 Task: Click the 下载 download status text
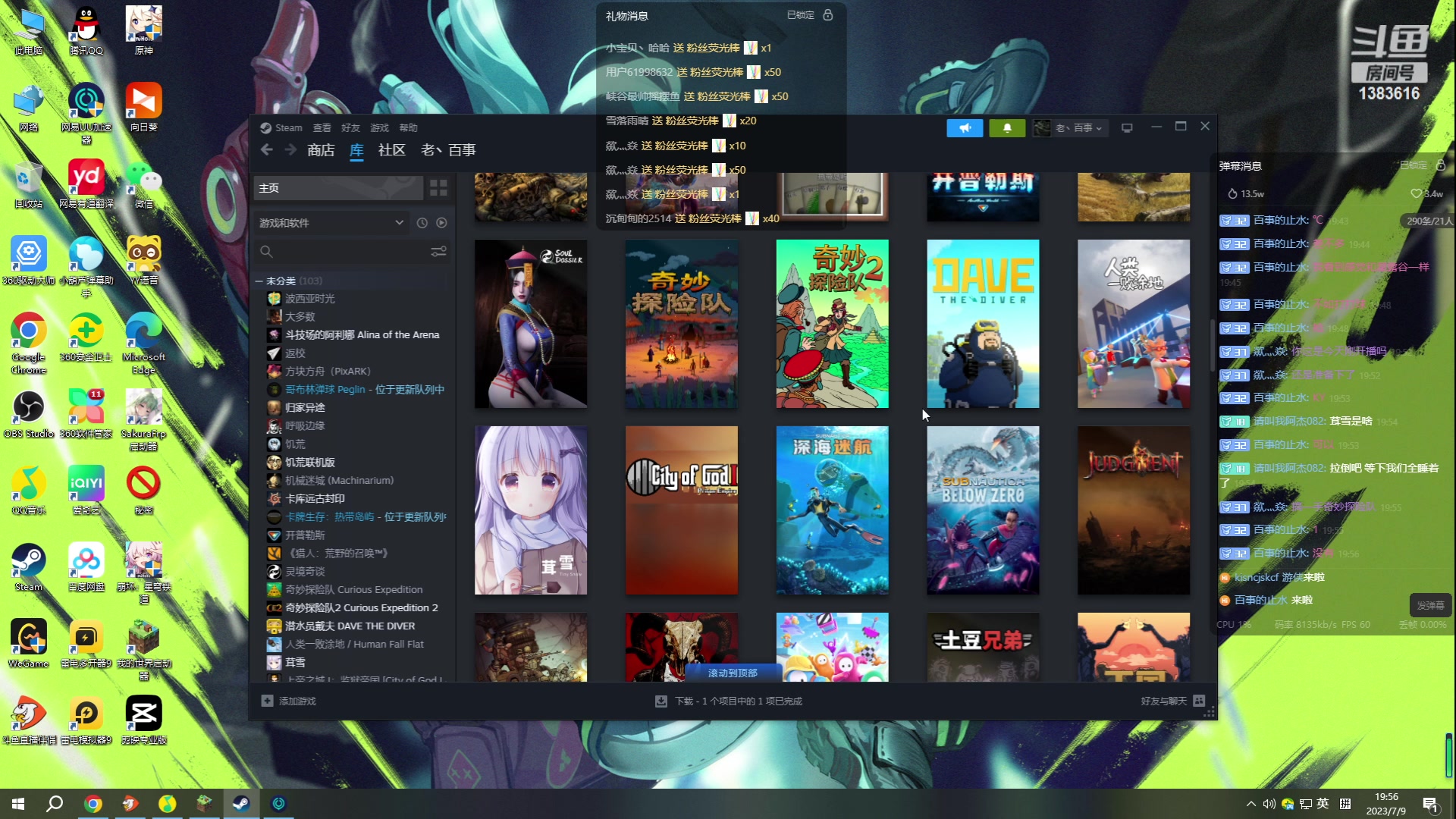[x=739, y=701]
